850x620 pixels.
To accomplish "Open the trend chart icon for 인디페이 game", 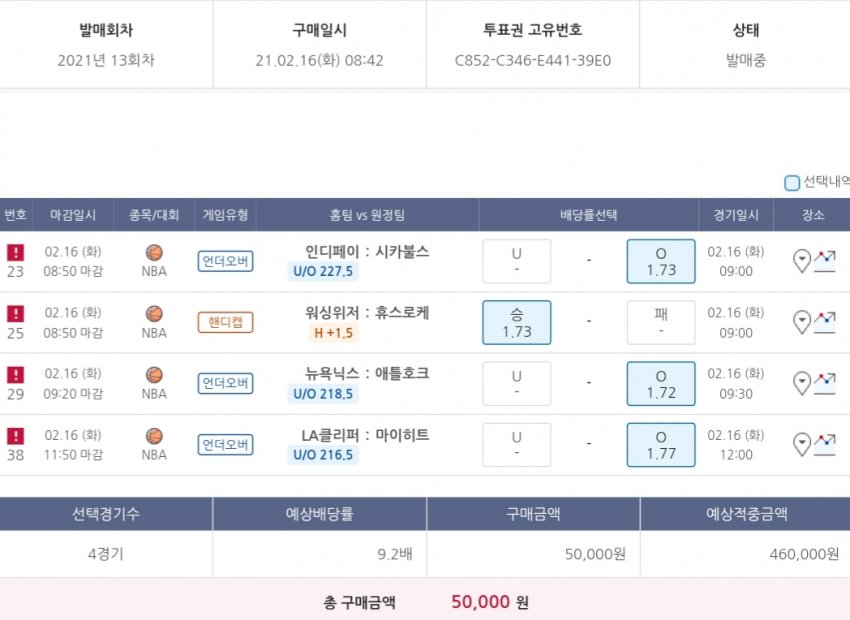I will pos(825,261).
